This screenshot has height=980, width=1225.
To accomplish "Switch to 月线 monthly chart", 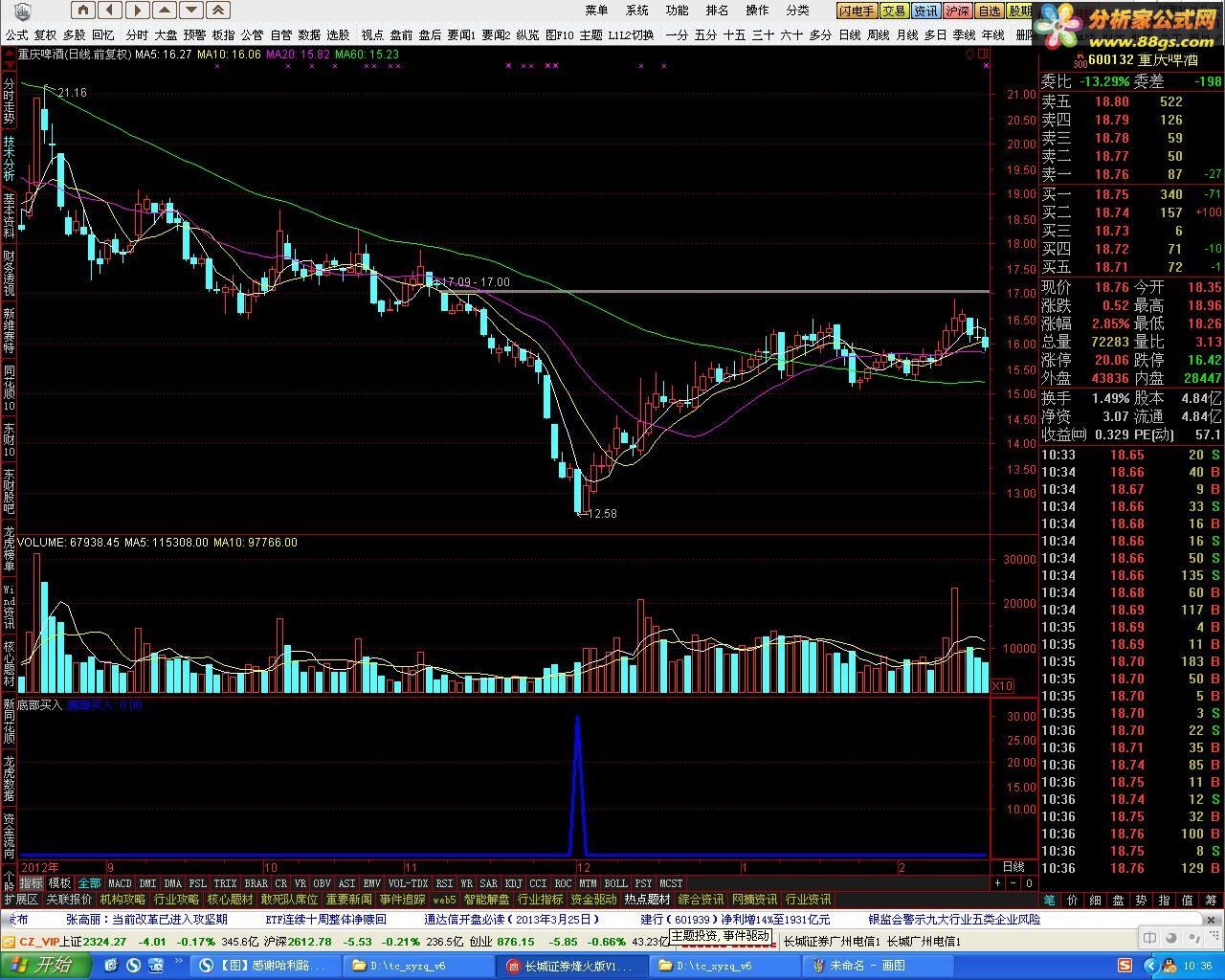I will (906, 34).
